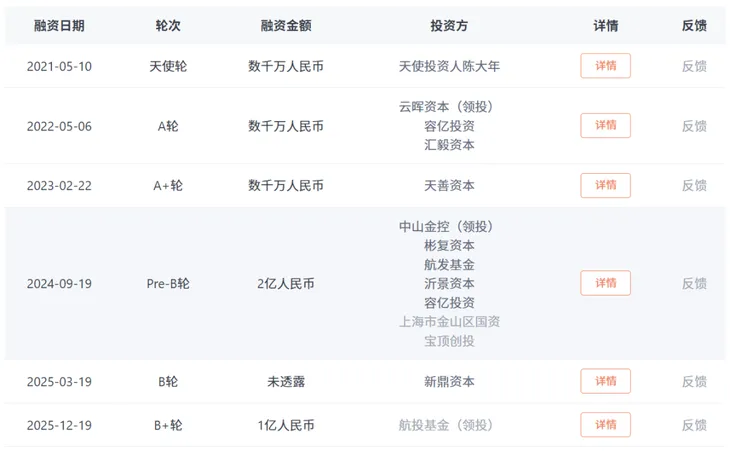Image resolution: width=730 pixels, height=451 pixels.
Task: Open investor 天善资本
Action: click(x=449, y=185)
